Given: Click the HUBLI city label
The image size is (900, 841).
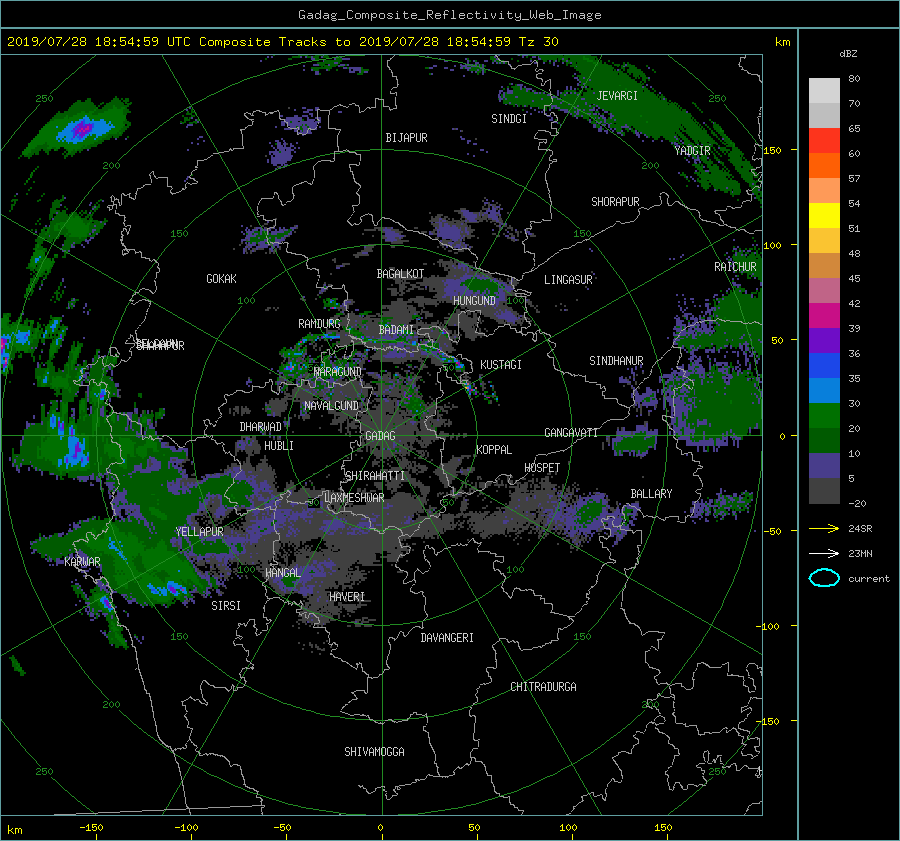Looking at the screenshot, I should click(x=279, y=446).
